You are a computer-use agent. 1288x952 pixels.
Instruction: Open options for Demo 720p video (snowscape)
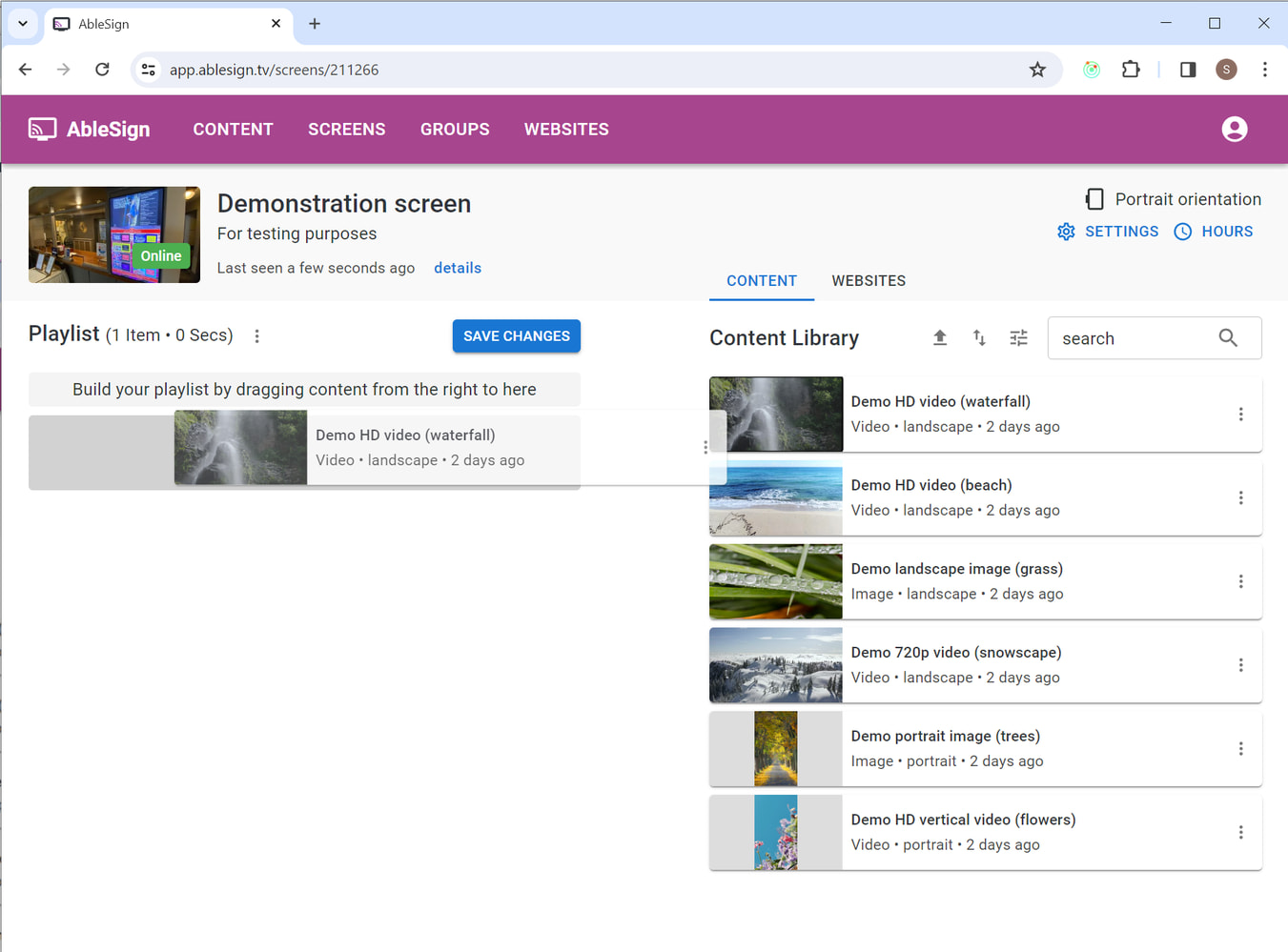coord(1240,665)
